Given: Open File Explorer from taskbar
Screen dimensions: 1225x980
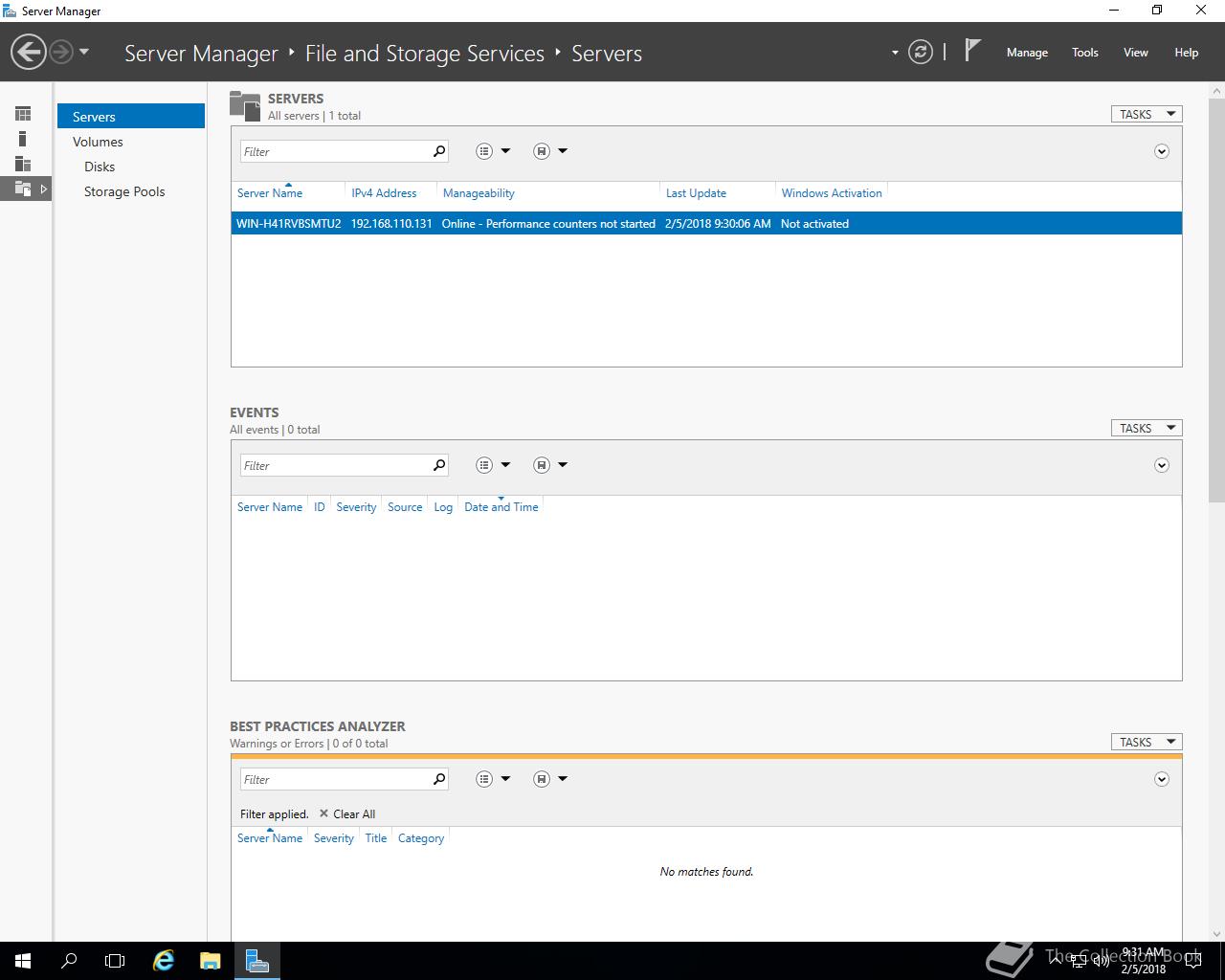Looking at the screenshot, I should [211, 961].
